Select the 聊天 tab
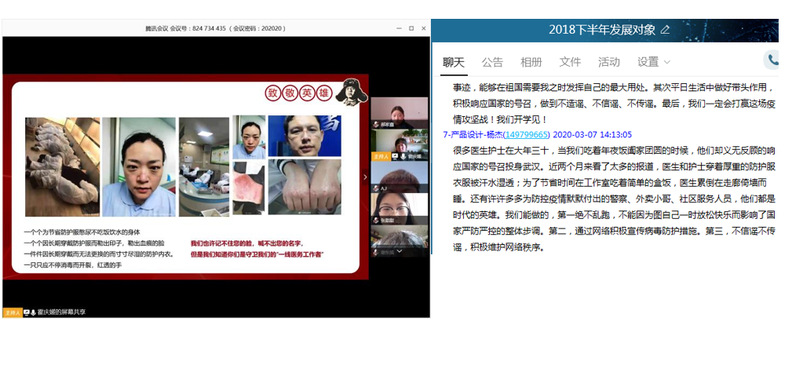The height and width of the screenshot is (365, 799). coord(454,62)
